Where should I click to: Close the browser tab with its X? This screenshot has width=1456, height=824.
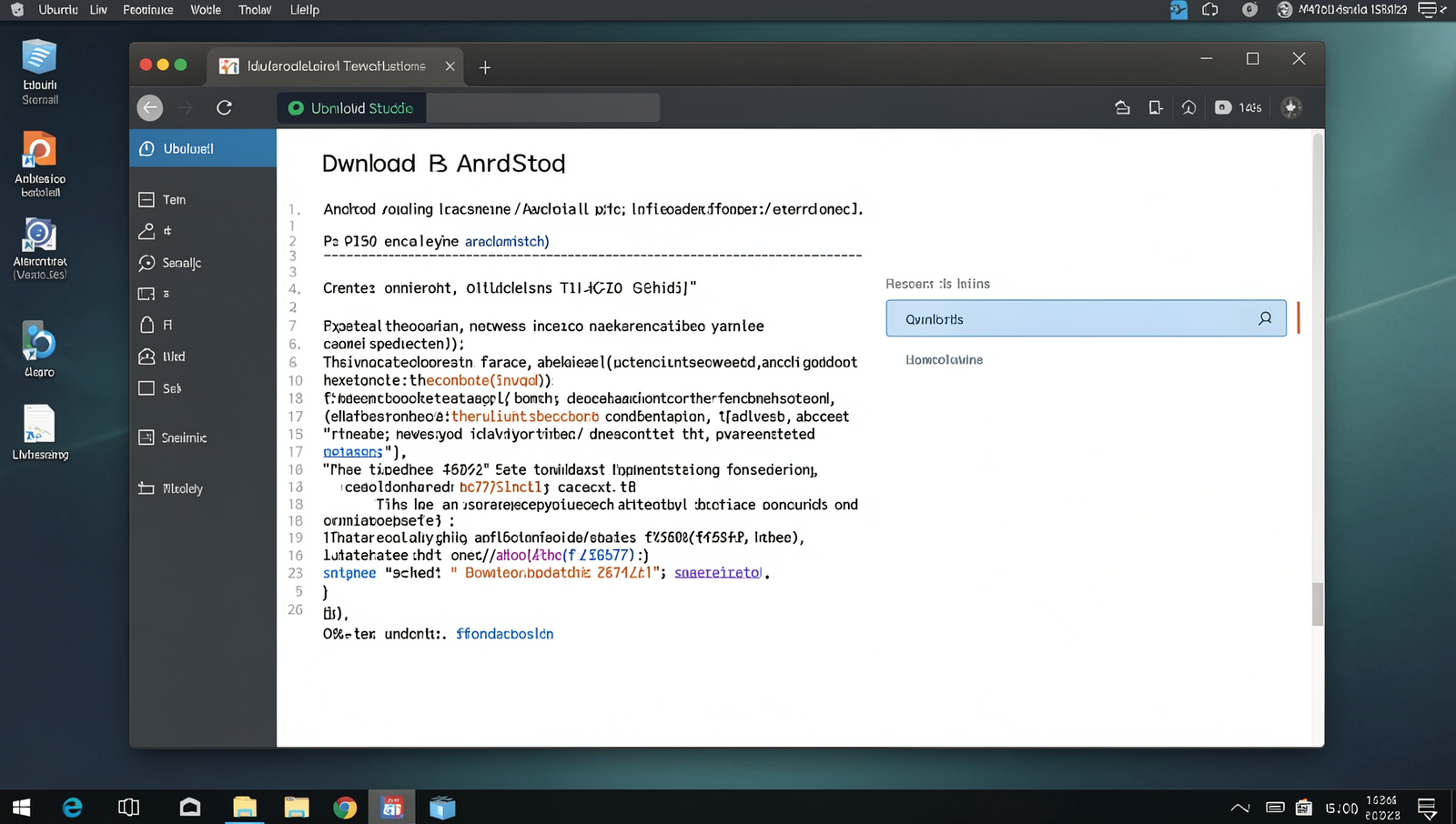point(450,66)
